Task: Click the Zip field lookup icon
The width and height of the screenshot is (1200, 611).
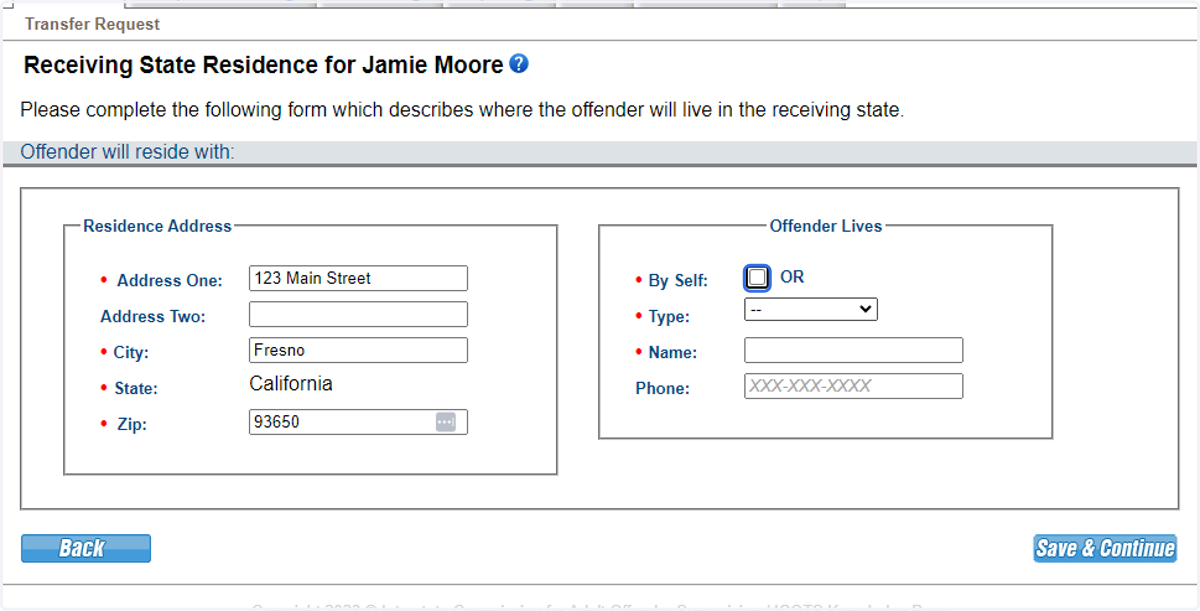Action: coord(446,422)
